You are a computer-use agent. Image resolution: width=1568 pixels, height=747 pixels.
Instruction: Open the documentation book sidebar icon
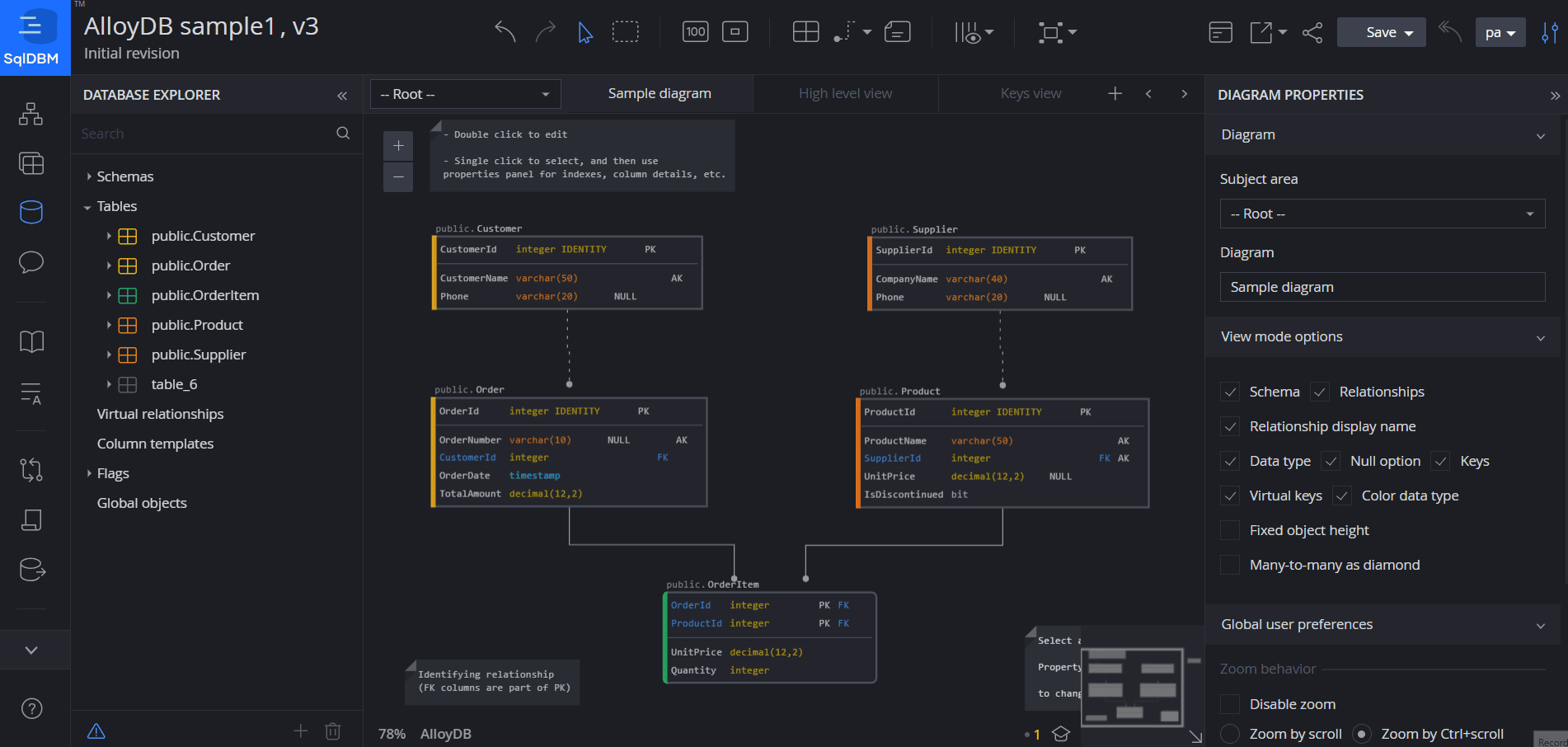tap(31, 341)
